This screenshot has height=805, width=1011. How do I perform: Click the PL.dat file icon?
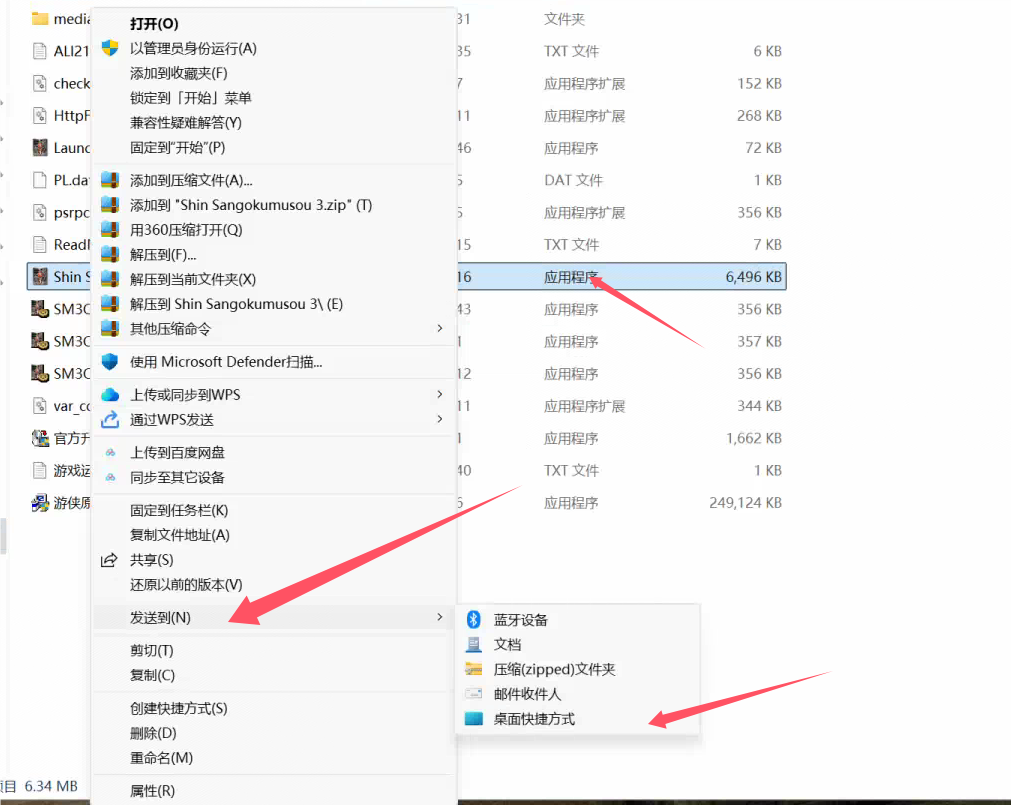click(40, 180)
